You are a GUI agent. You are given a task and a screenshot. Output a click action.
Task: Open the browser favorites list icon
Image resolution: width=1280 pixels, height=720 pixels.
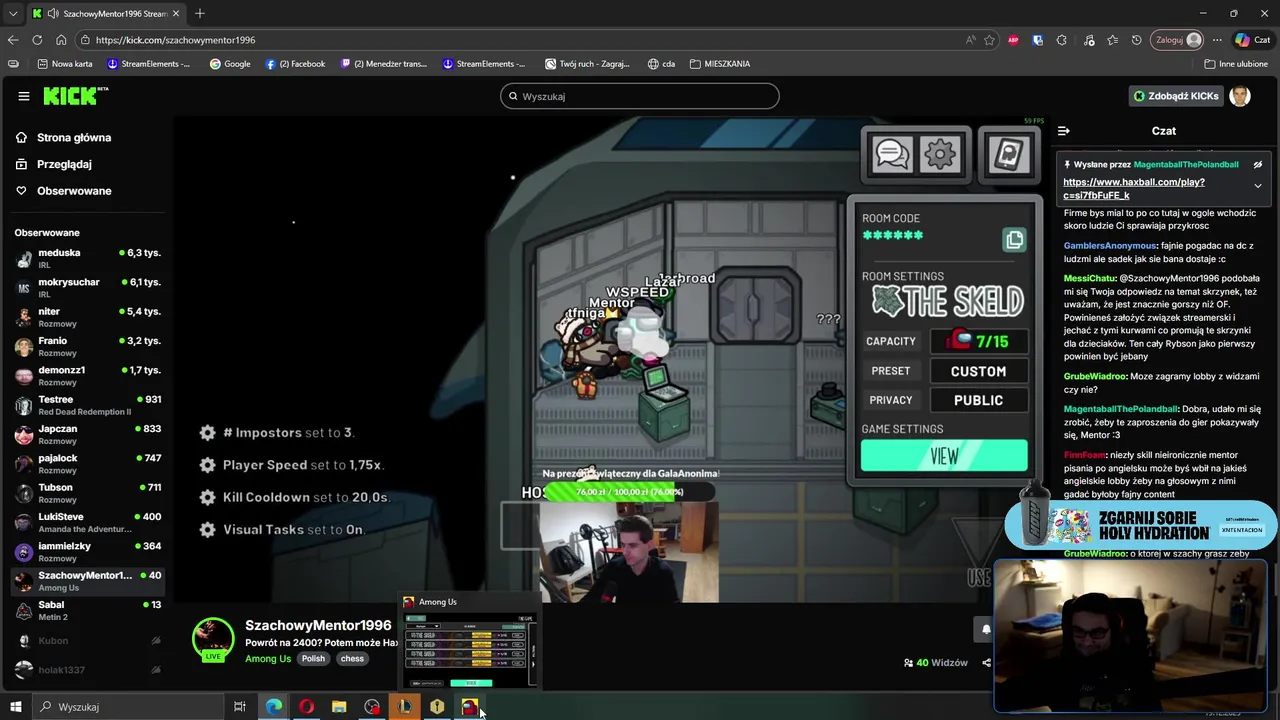tap(1112, 40)
